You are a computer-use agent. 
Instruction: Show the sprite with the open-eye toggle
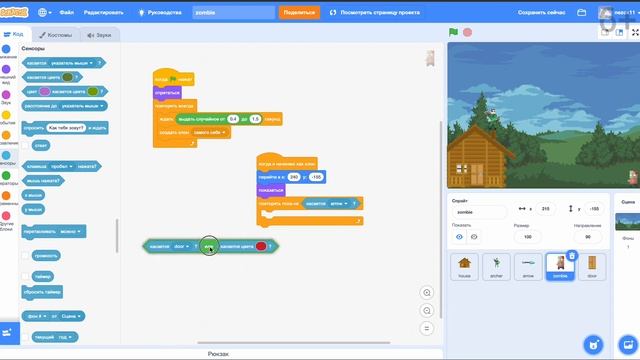[x=459, y=237]
